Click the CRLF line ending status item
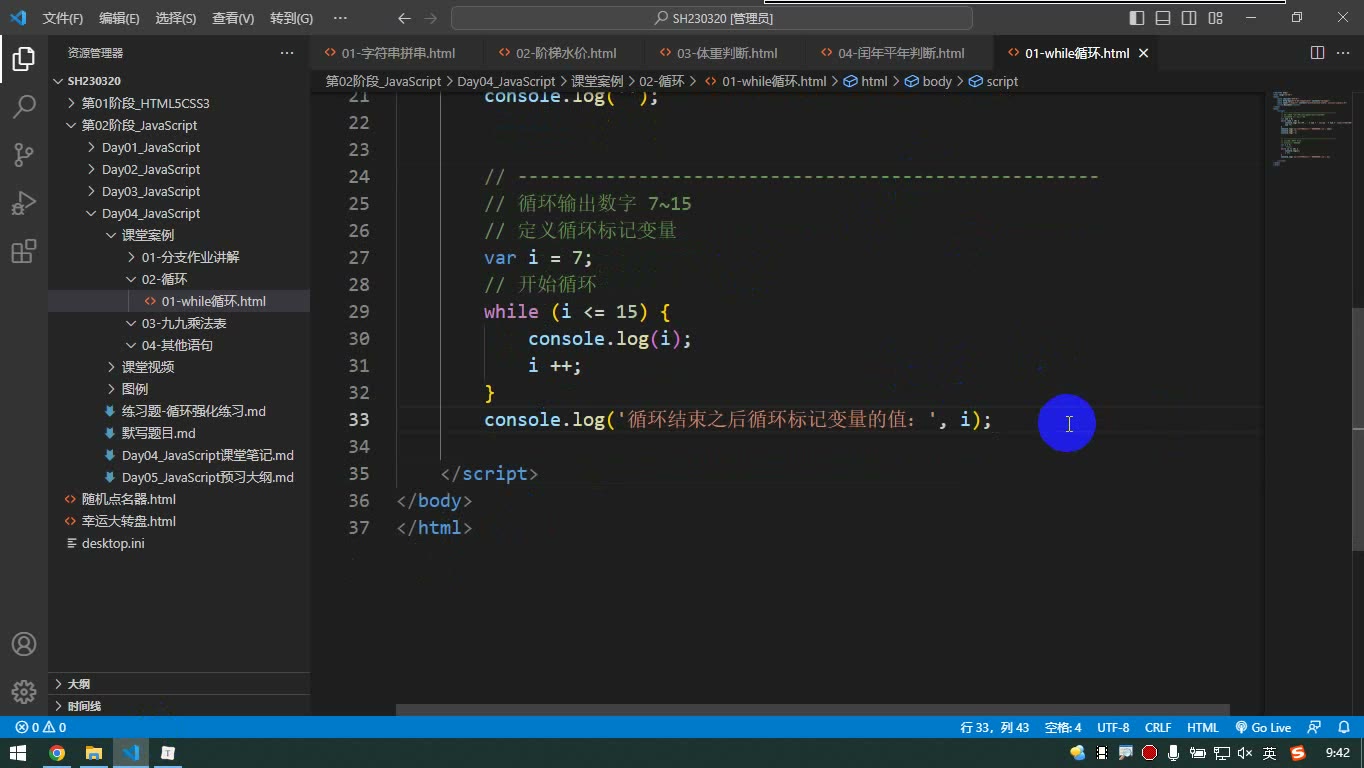Screen dimensions: 1364x768 [1158, 728]
